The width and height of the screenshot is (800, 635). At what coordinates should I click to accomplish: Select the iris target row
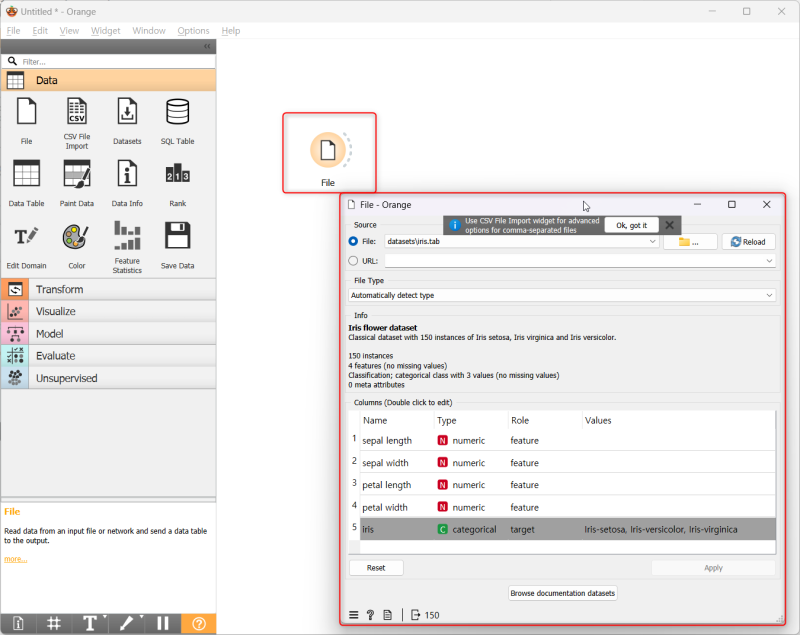(x=568, y=529)
